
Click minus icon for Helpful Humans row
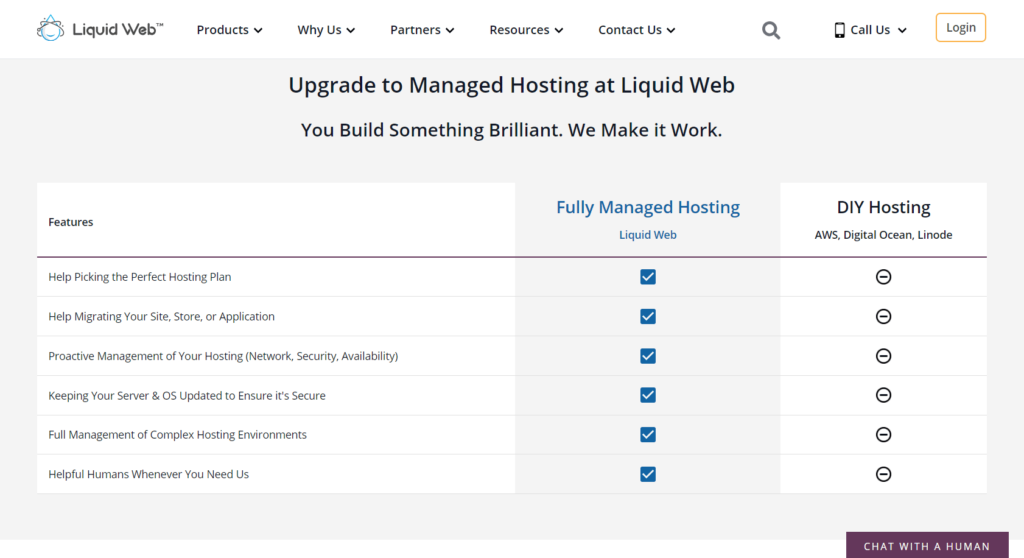click(883, 474)
